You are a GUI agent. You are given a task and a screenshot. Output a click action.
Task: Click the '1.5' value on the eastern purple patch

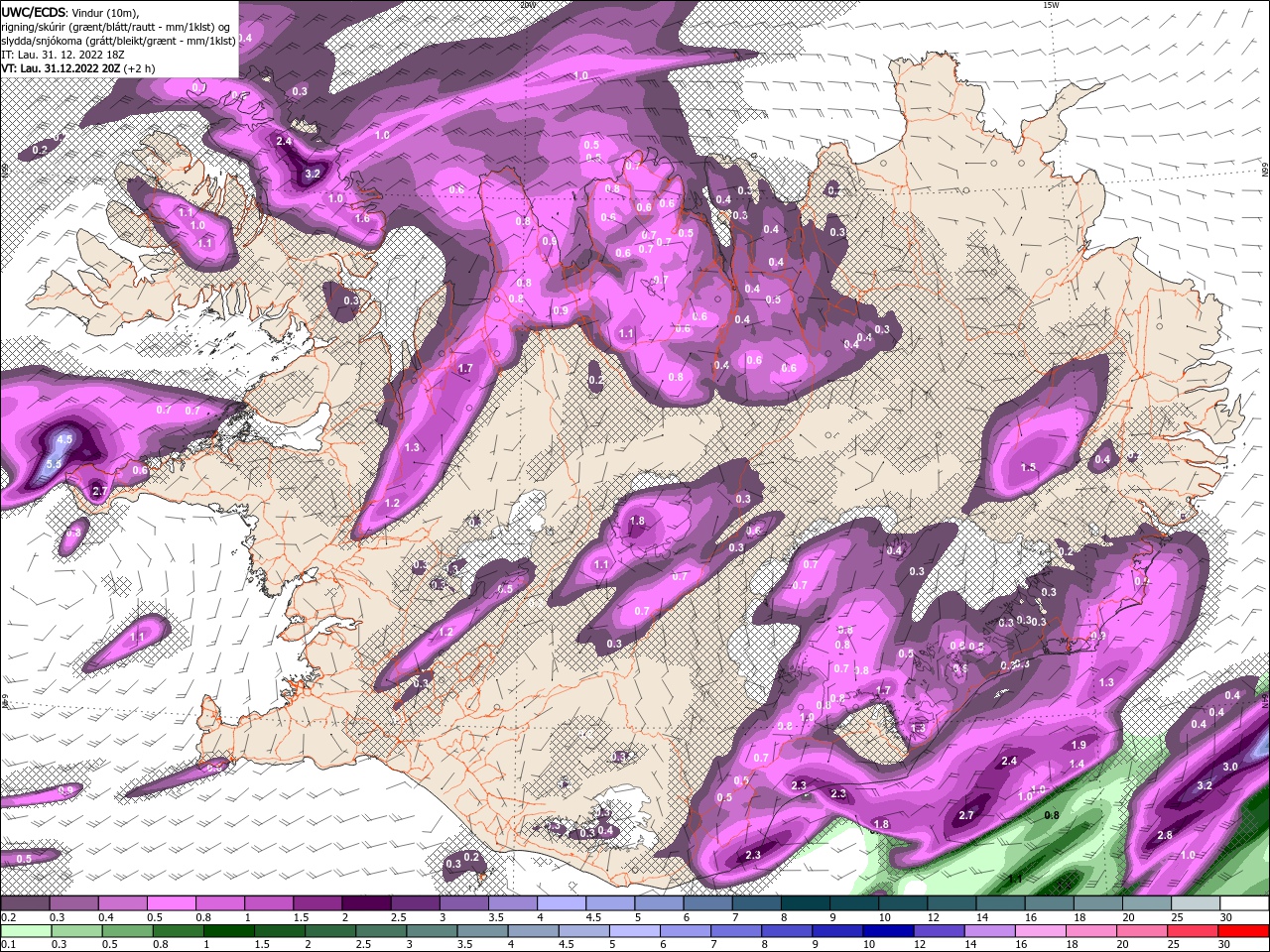(x=1028, y=467)
